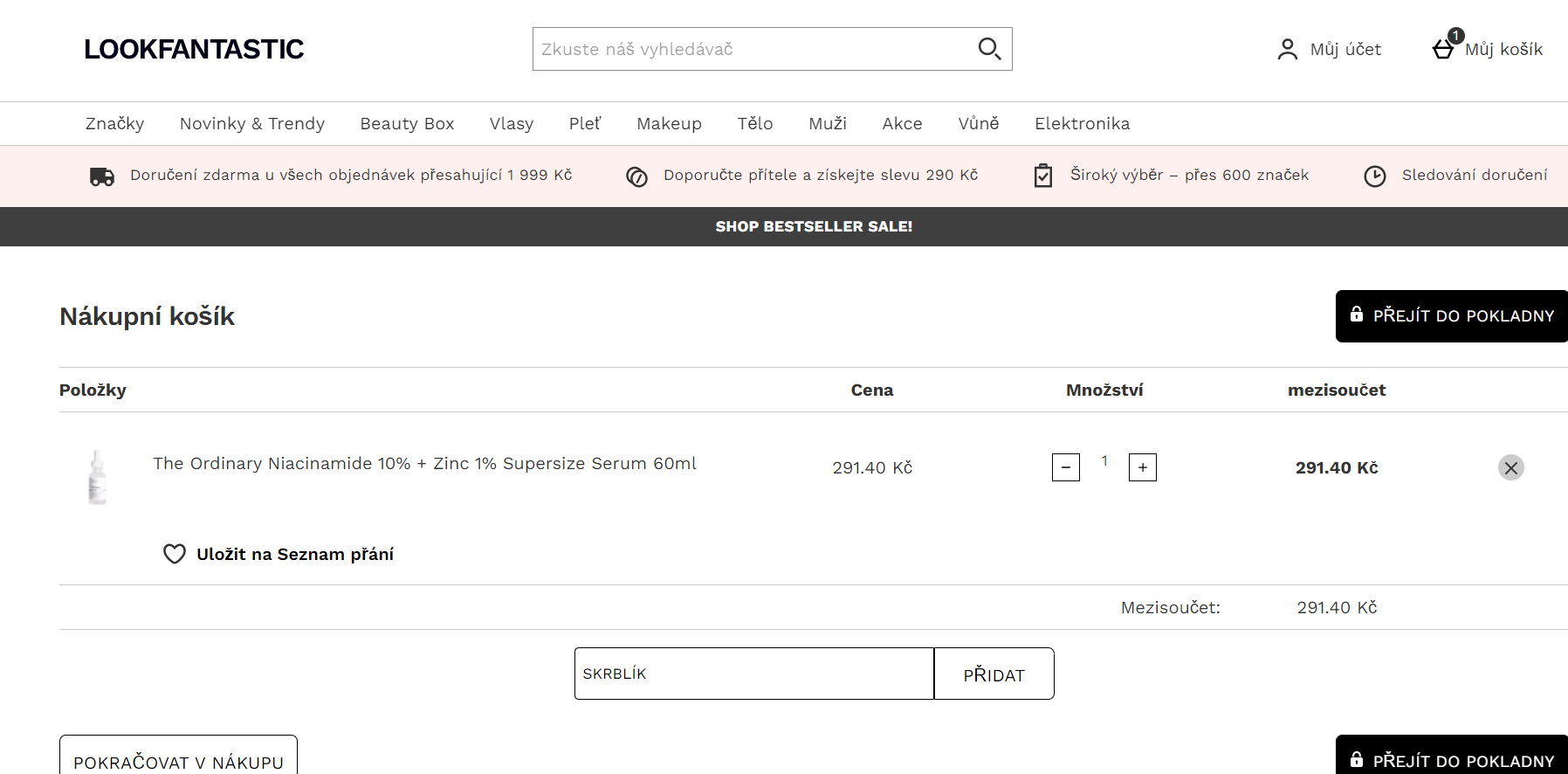The height and width of the screenshot is (774, 1568).
Task: Click the search magnifier icon
Action: click(989, 49)
